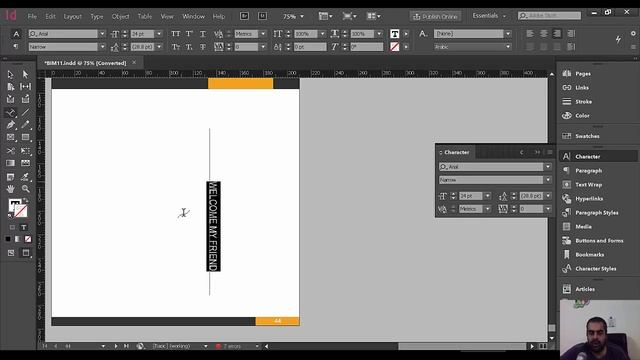Select the Free Transform tool
The height and width of the screenshot is (360, 640).
coord(25,151)
